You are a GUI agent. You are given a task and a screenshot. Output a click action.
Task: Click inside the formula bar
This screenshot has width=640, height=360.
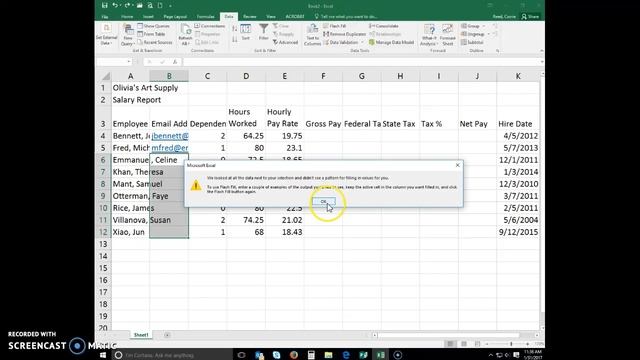(362, 62)
